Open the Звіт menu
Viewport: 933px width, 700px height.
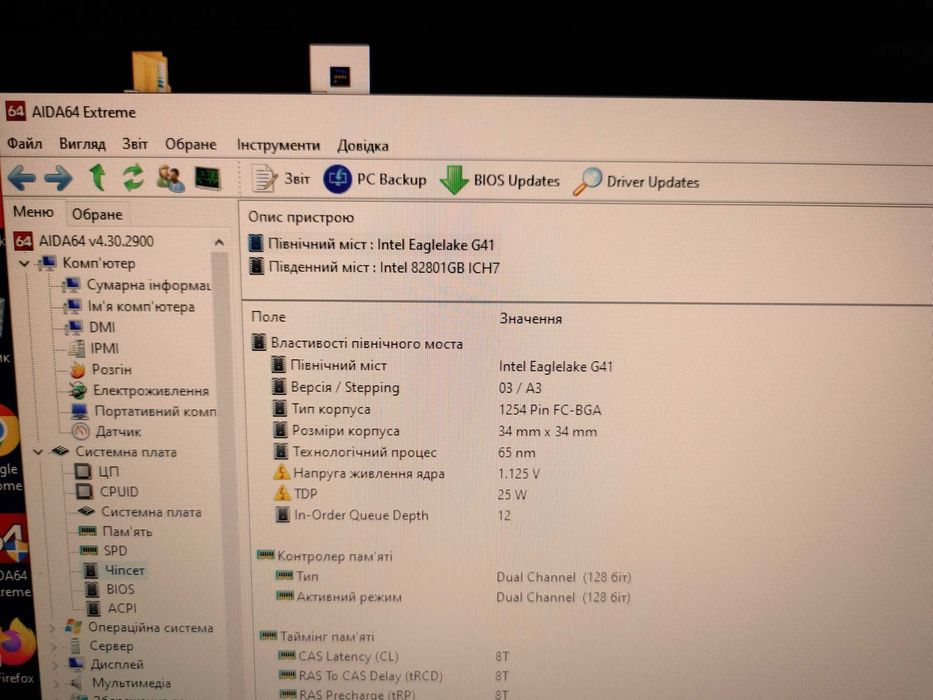coord(135,144)
